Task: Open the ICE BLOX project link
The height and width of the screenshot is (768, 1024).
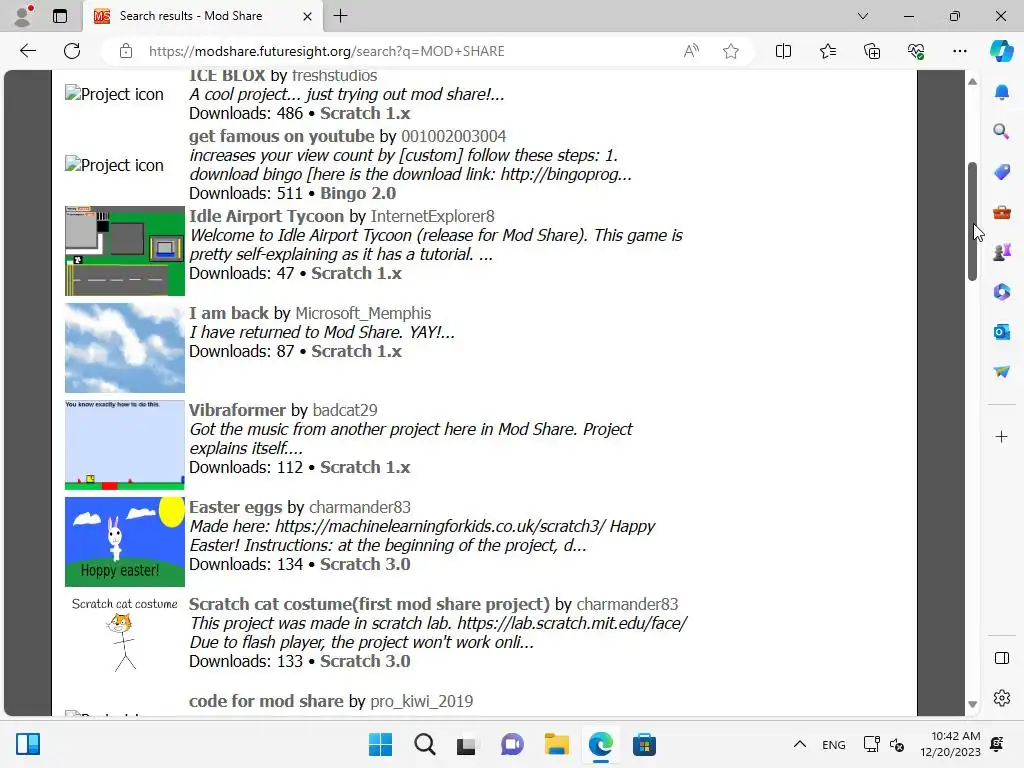Action: pyautogui.click(x=227, y=75)
